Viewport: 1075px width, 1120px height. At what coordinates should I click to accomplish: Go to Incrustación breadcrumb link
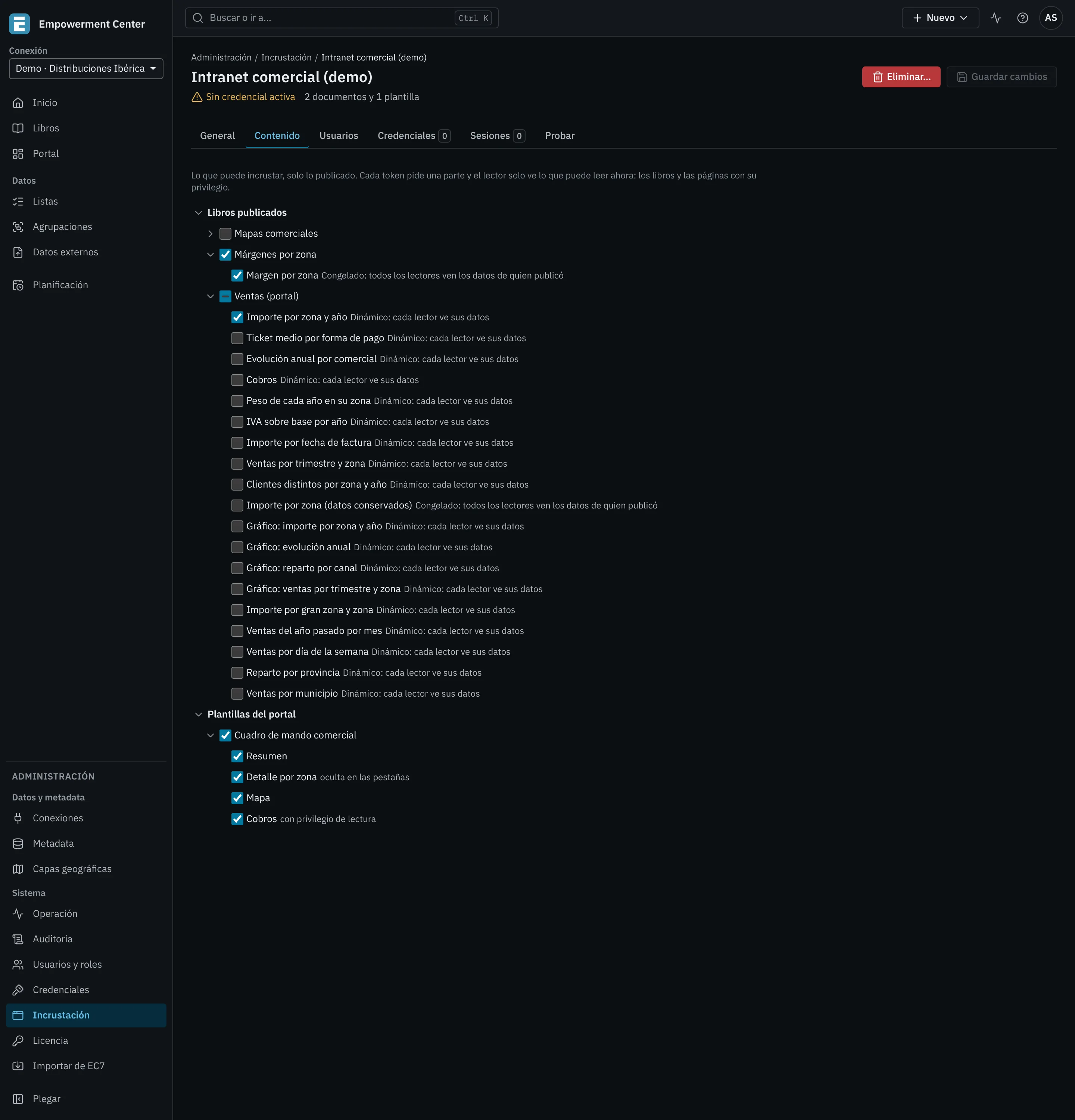click(x=286, y=58)
